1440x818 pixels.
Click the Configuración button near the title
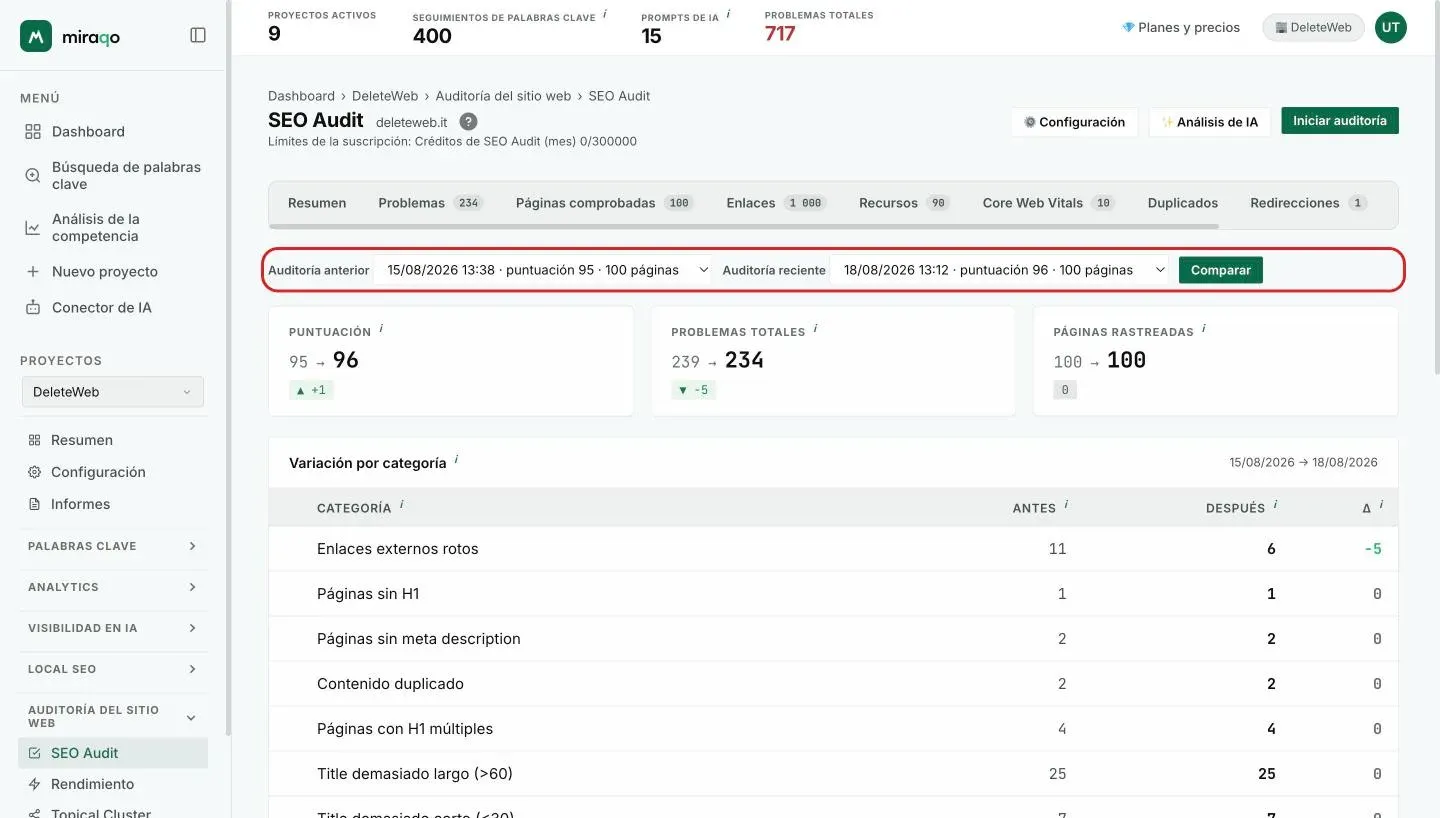(1074, 122)
